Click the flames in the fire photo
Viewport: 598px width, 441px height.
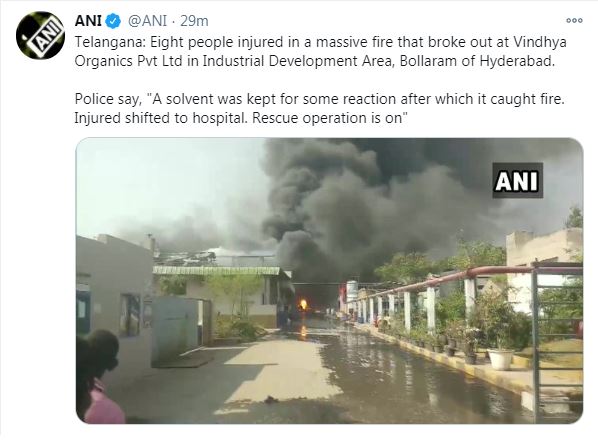(x=304, y=304)
